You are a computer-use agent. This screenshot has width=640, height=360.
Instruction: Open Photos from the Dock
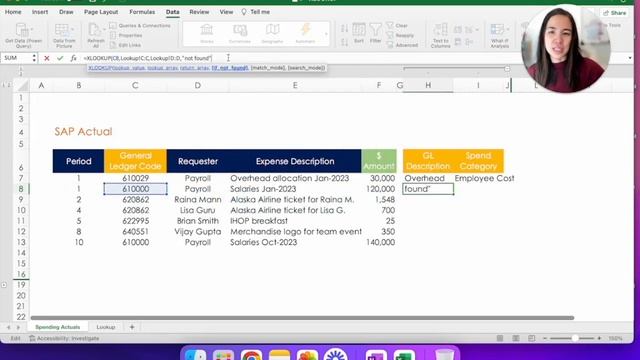pyautogui.click(x=307, y=356)
